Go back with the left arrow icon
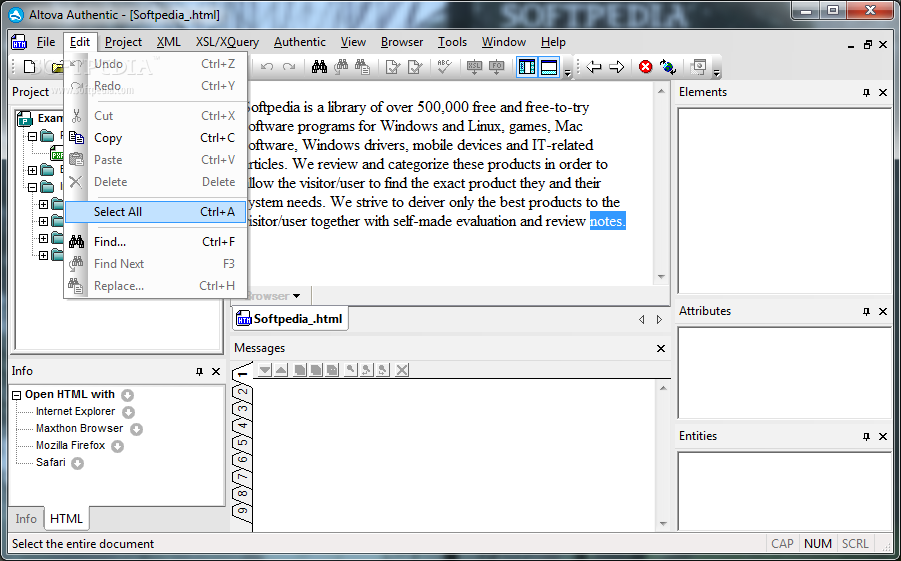 [594, 67]
